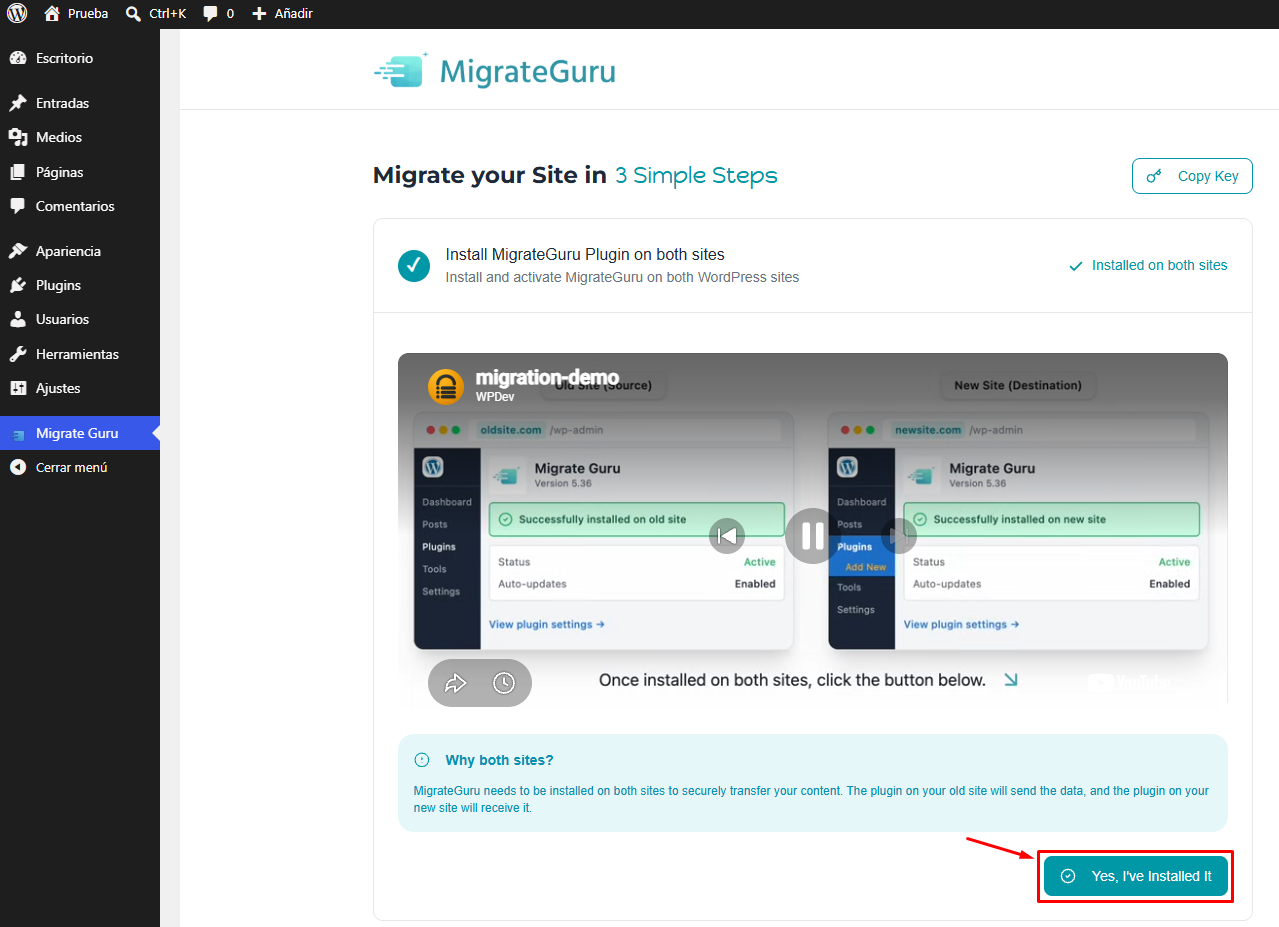Image resolution: width=1279 pixels, height=927 pixels.
Task: Open Herramientas in sidebar
Action: 80,354
